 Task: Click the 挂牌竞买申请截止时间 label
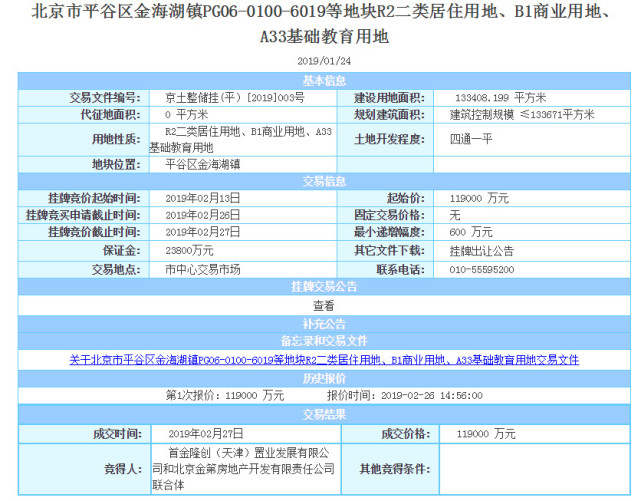coord(83,215)
